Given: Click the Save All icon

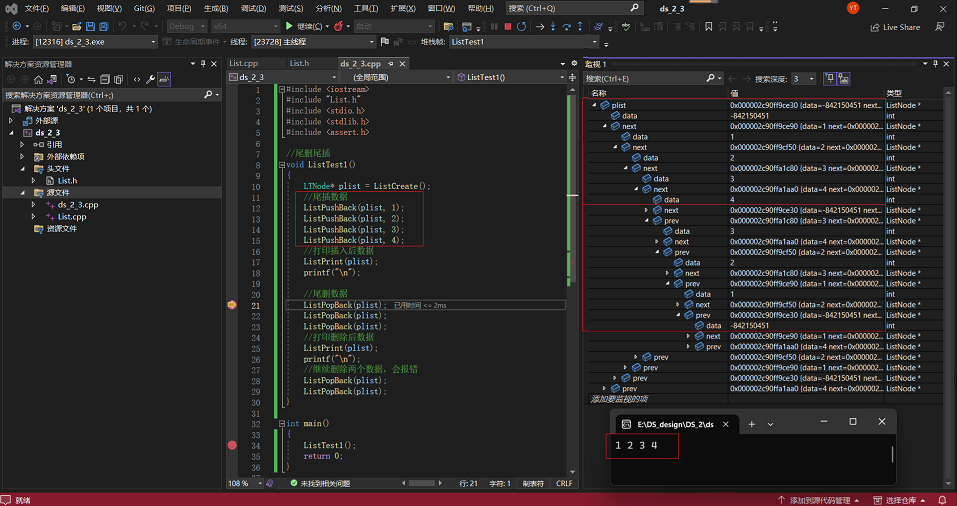Looking at the screenshot, I should click(104, 26).
